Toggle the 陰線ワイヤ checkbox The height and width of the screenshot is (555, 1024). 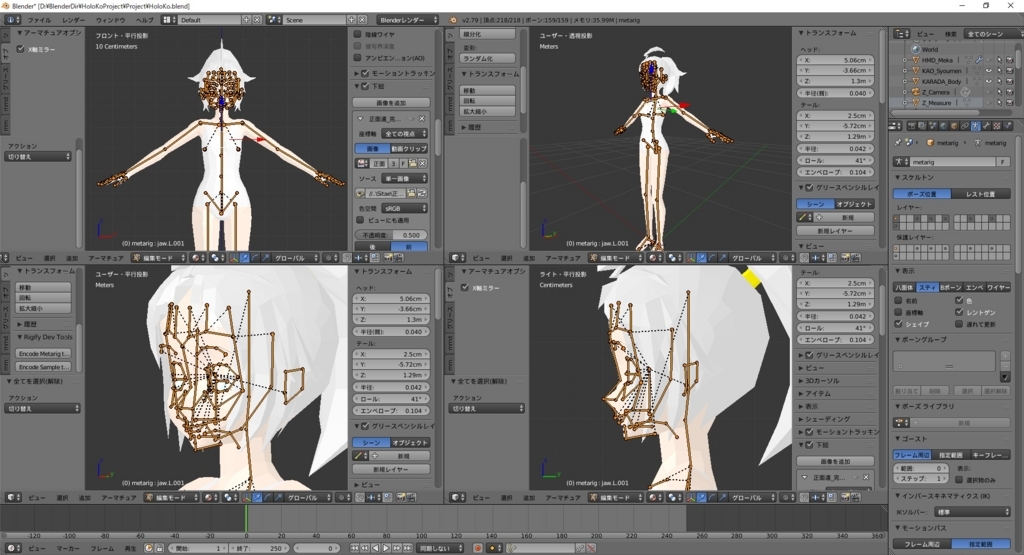[x=357, y=34]
